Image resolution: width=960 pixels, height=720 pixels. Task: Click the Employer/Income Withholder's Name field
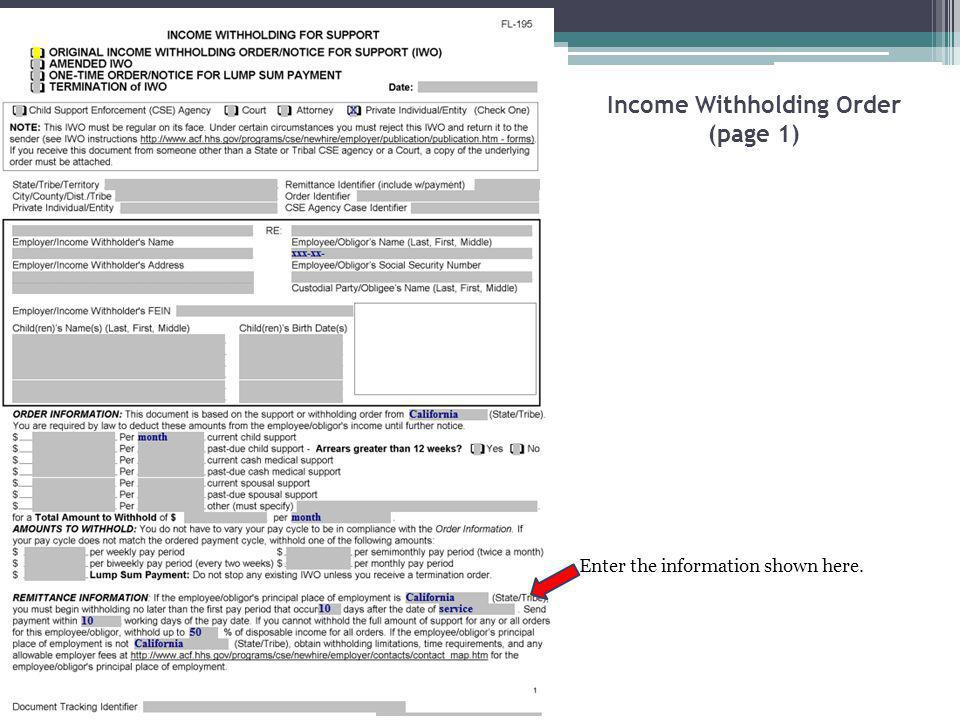(132, 231)
